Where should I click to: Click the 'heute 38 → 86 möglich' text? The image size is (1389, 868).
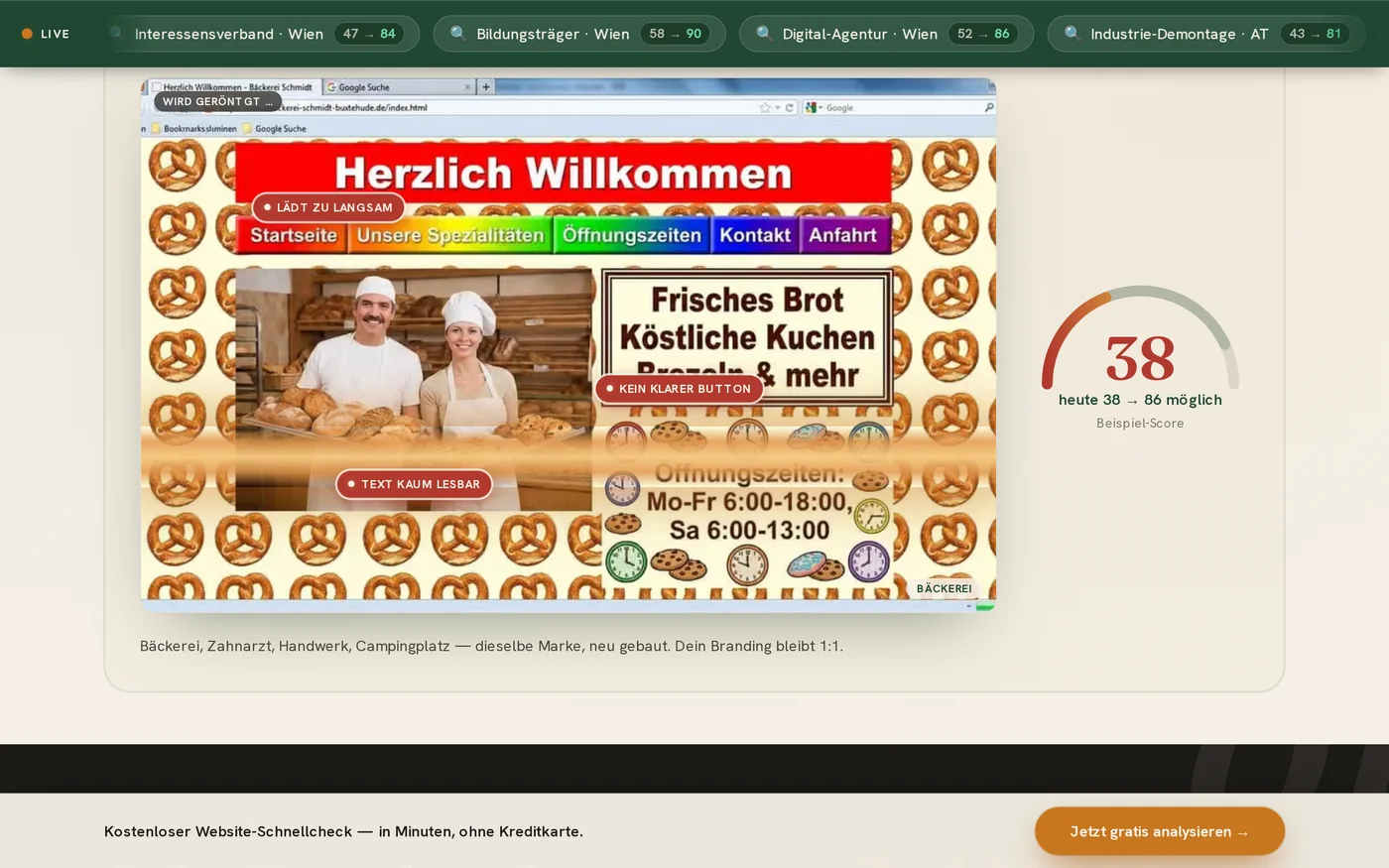point(1140,400)
